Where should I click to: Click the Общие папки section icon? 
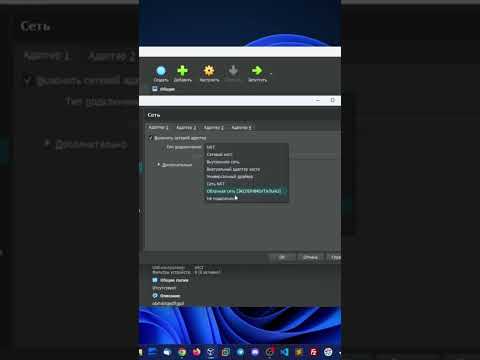point(155,280)
